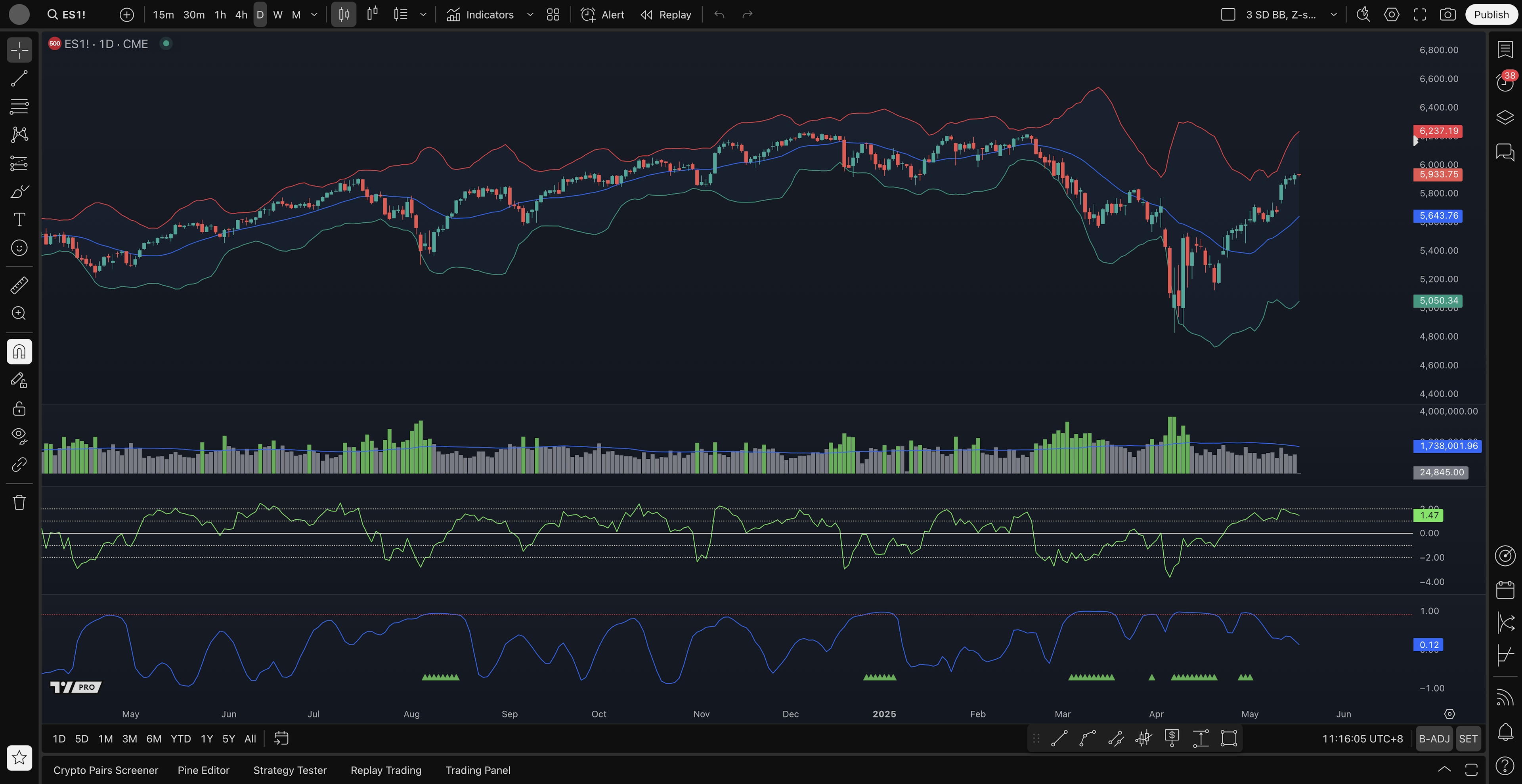Expand the 3 SD BB layout dropdown

click(x=1333, y=15)
